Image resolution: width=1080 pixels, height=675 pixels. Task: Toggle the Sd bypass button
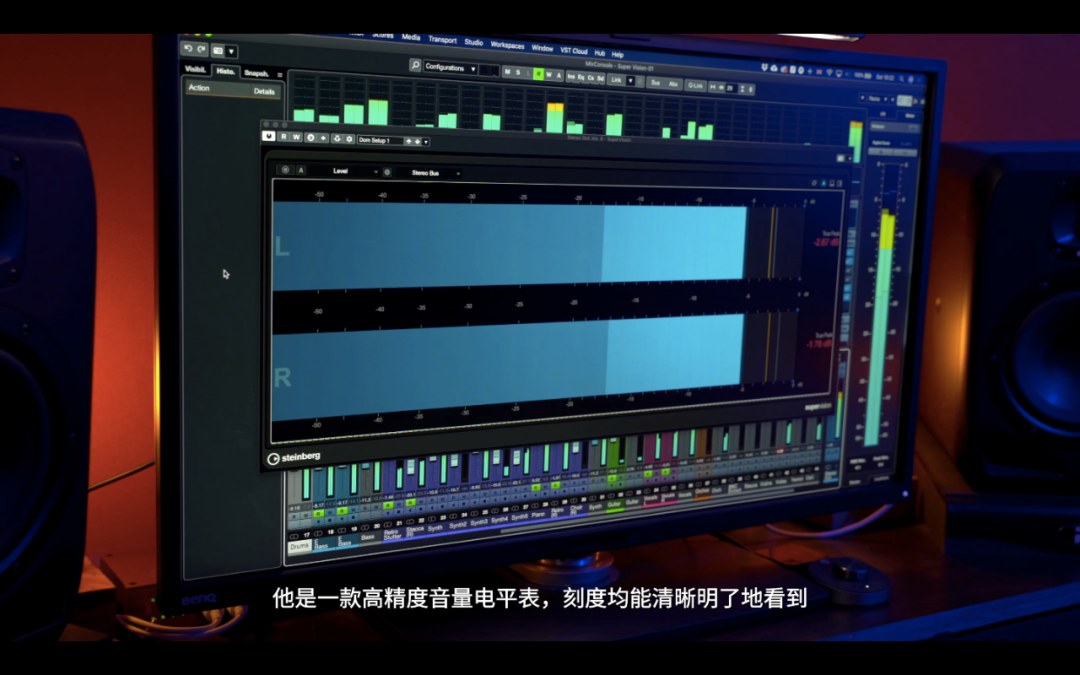(600, 79)
